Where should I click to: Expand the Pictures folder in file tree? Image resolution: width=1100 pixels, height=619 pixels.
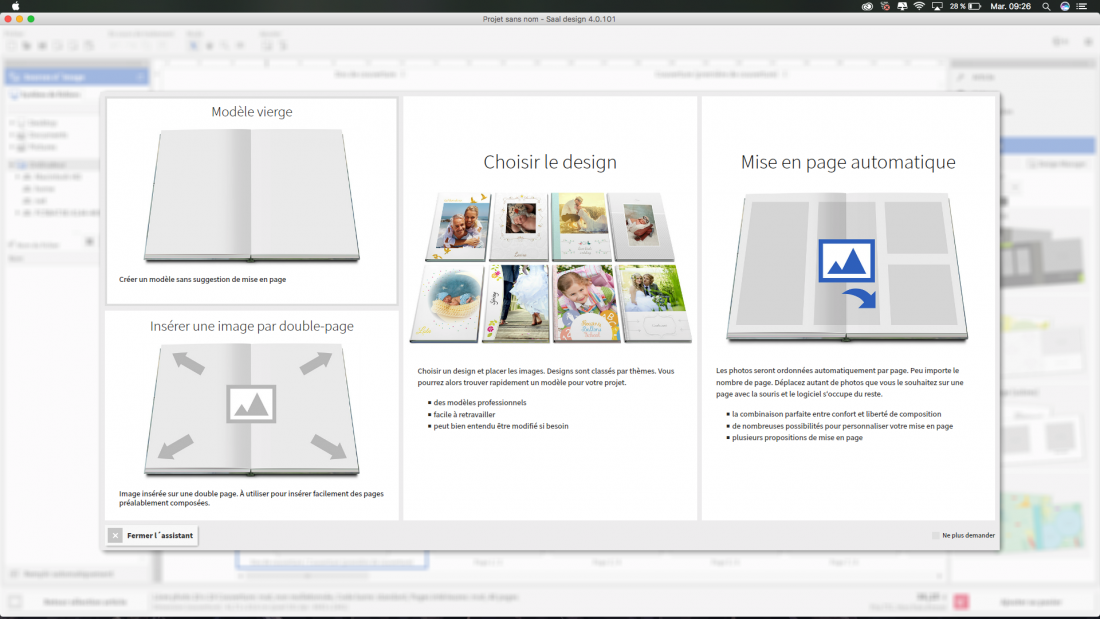click(13, 147)
